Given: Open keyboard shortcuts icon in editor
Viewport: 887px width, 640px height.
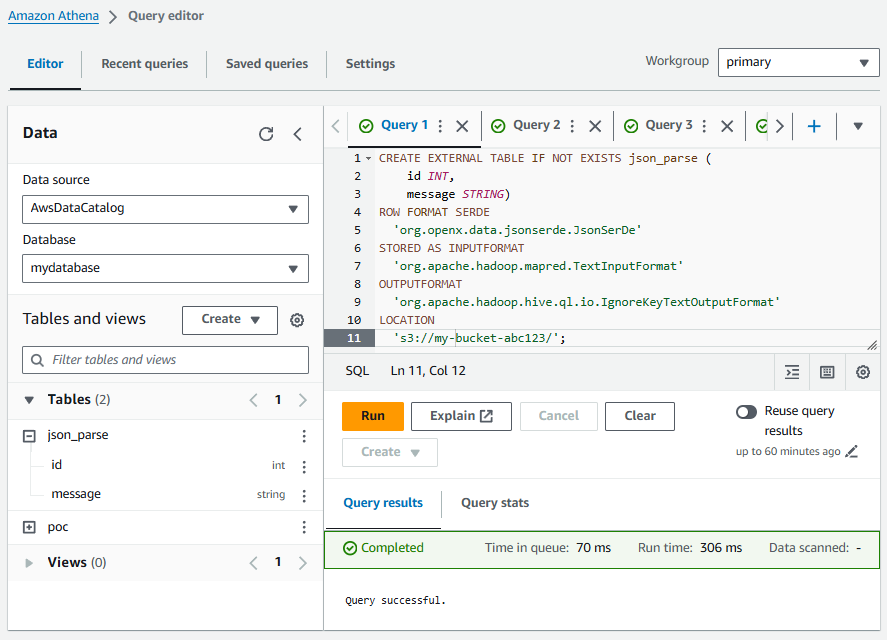Looking at the screenshot, I should (827, 372).
